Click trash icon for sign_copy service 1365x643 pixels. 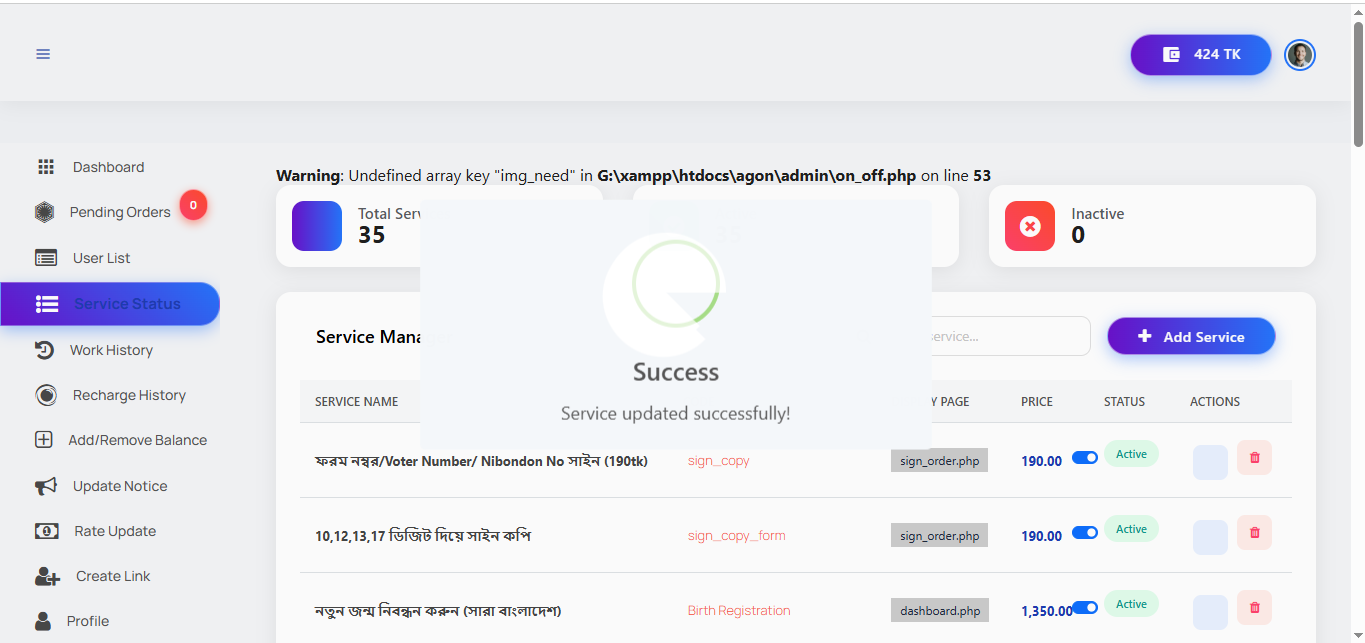tap(1254, 458)
